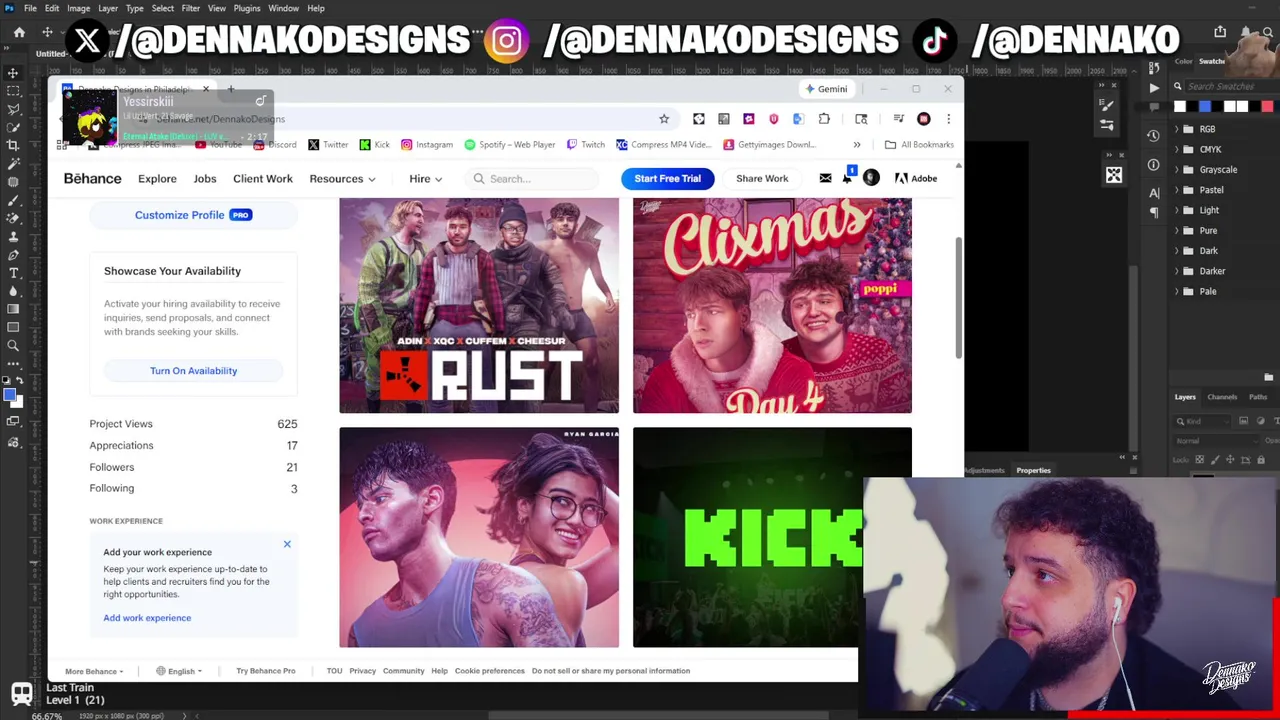Click Share Work button

762,178
